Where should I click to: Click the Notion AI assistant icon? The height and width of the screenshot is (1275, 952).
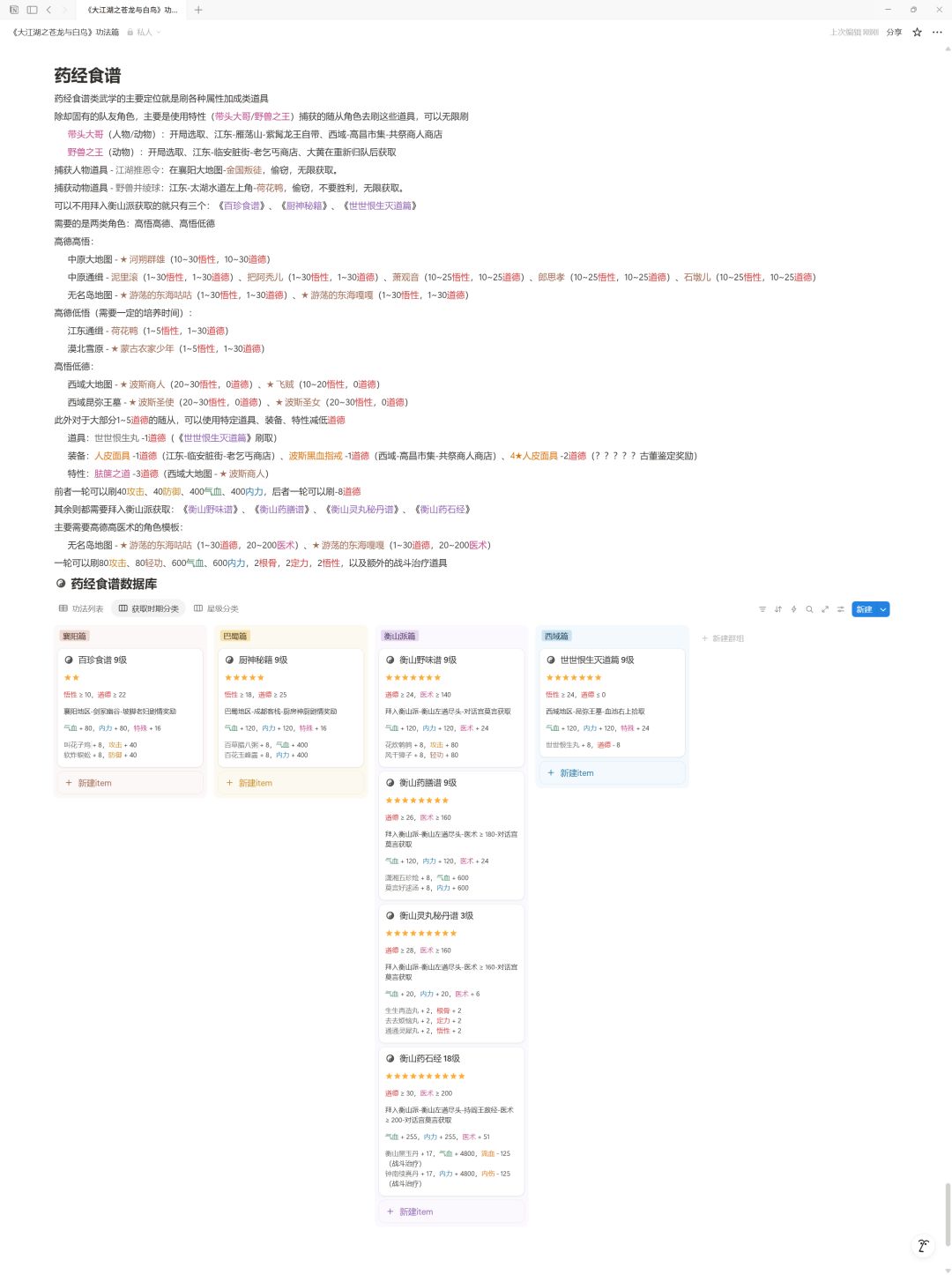point(923,1245)
